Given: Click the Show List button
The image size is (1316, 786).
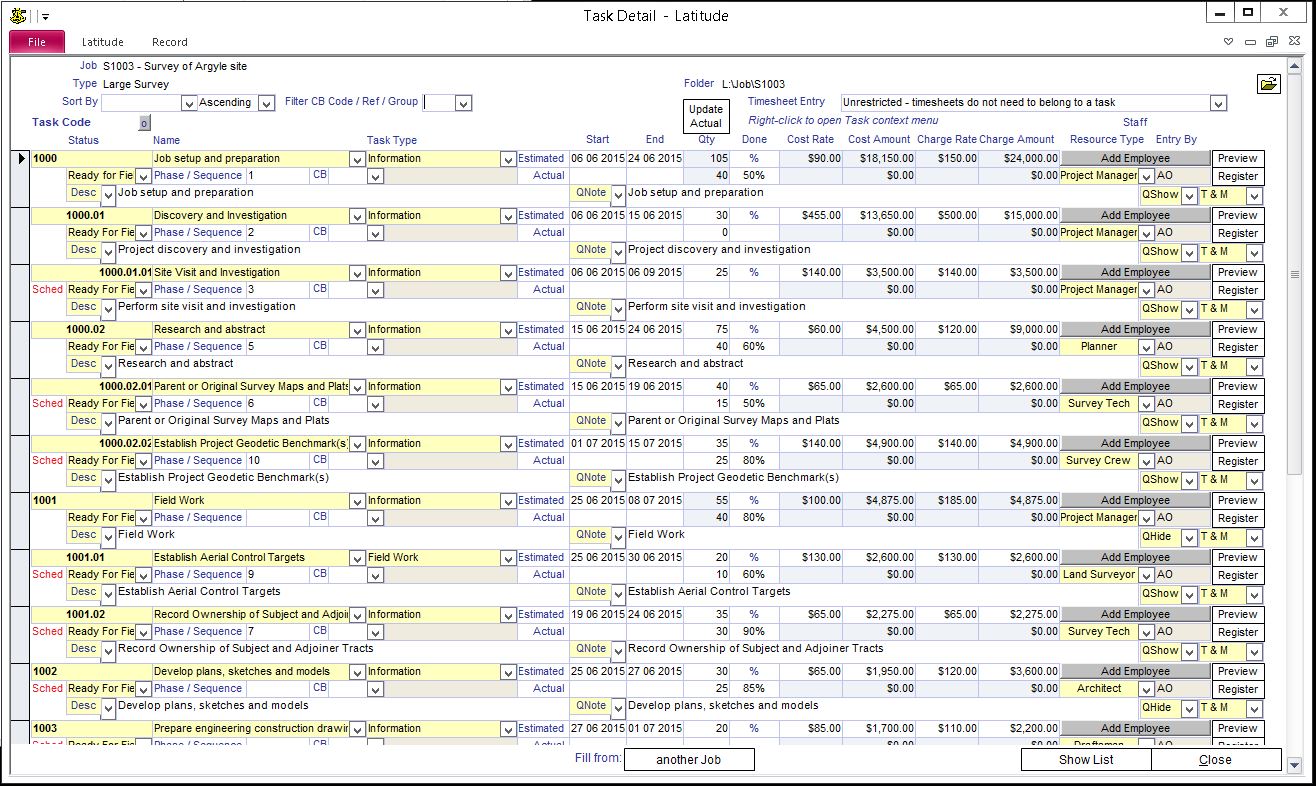Looking at the screenshot, I should pyautogui.click(x=1085, y=759).
